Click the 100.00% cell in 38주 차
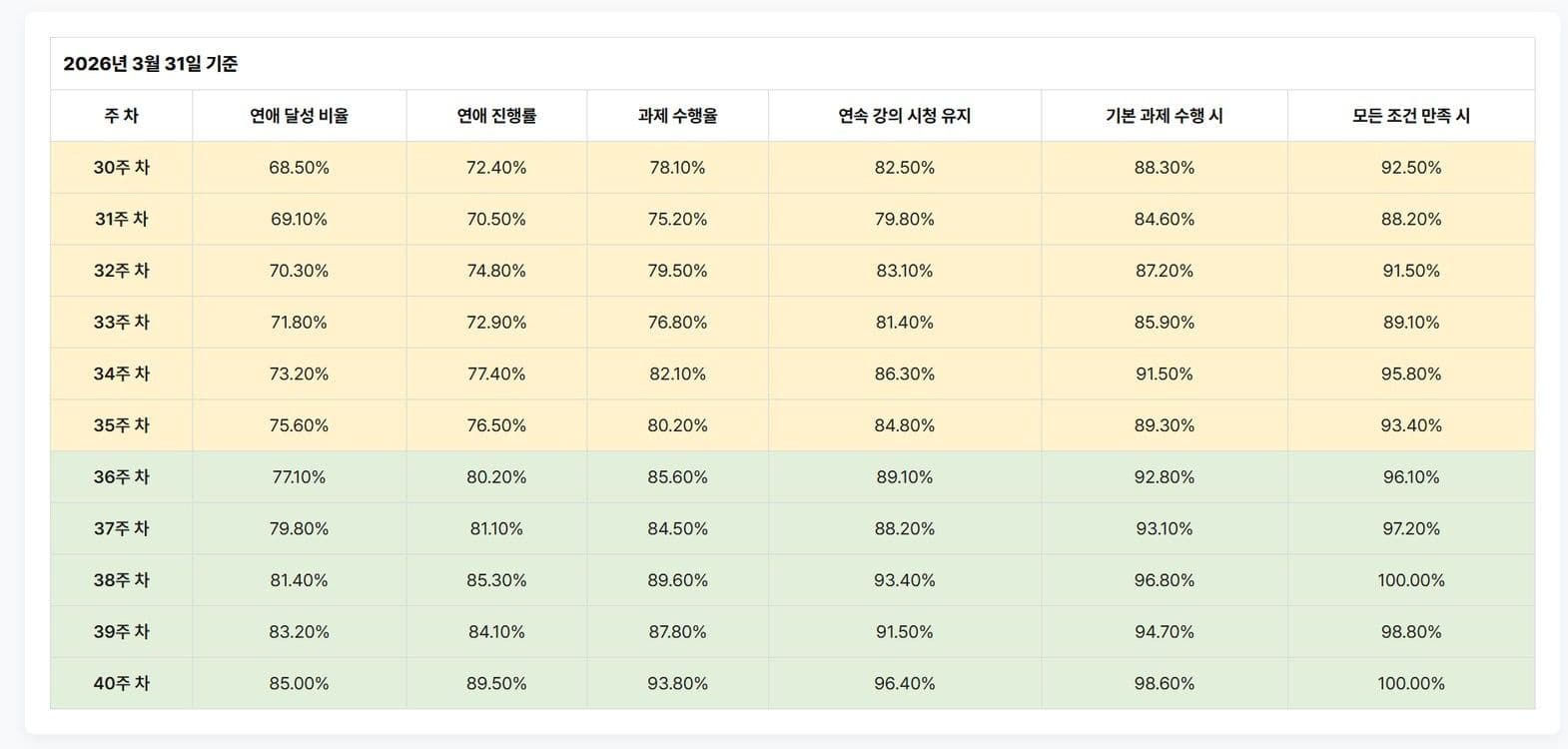Screen dimensions: 1568x749 coord(1411,580)
